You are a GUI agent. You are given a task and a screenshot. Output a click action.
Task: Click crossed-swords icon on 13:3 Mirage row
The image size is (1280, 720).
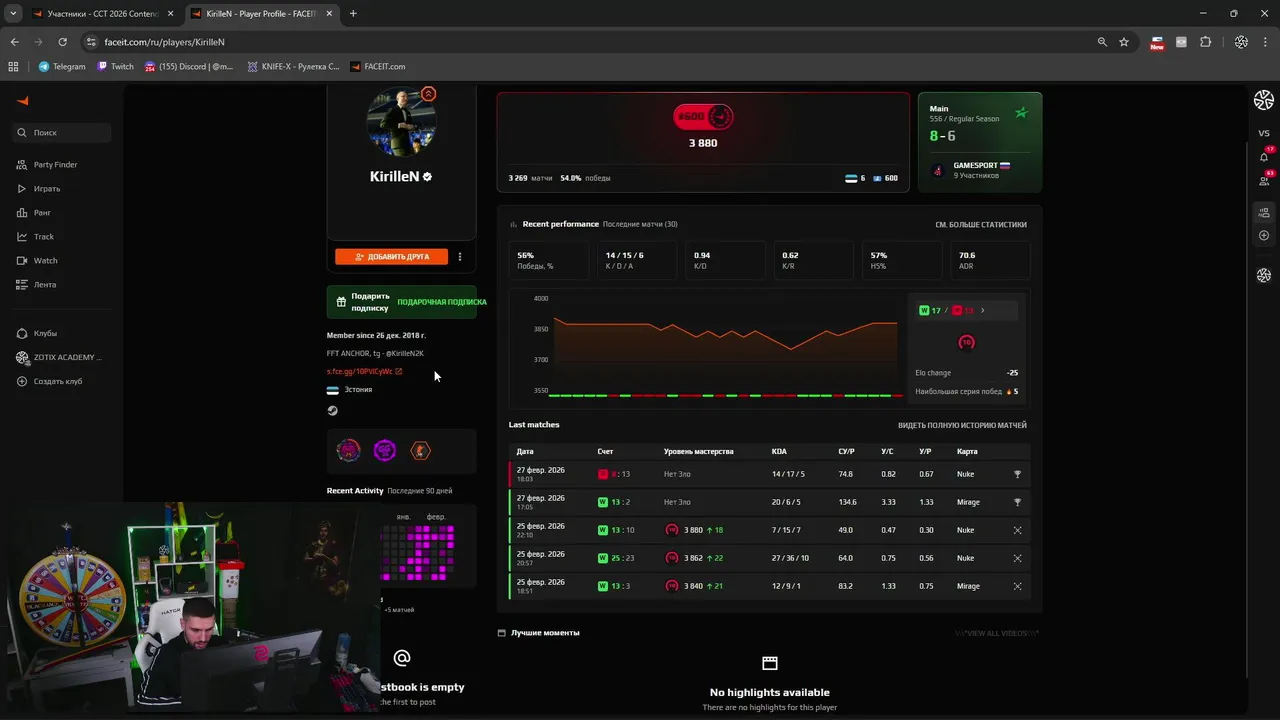coord(1017,586)
